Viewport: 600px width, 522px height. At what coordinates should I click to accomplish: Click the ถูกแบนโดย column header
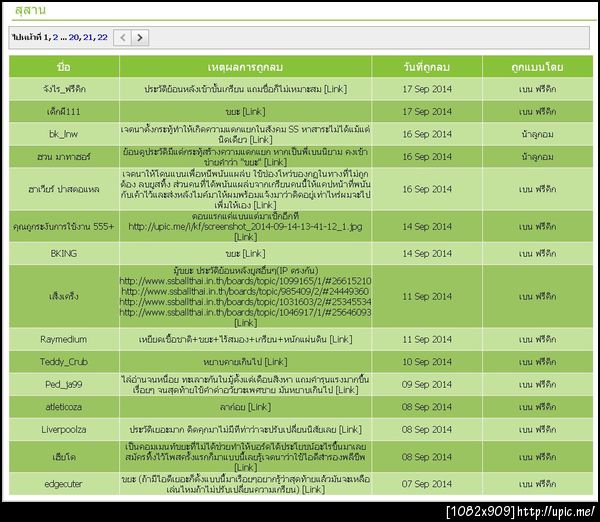[x=537, y=67]
